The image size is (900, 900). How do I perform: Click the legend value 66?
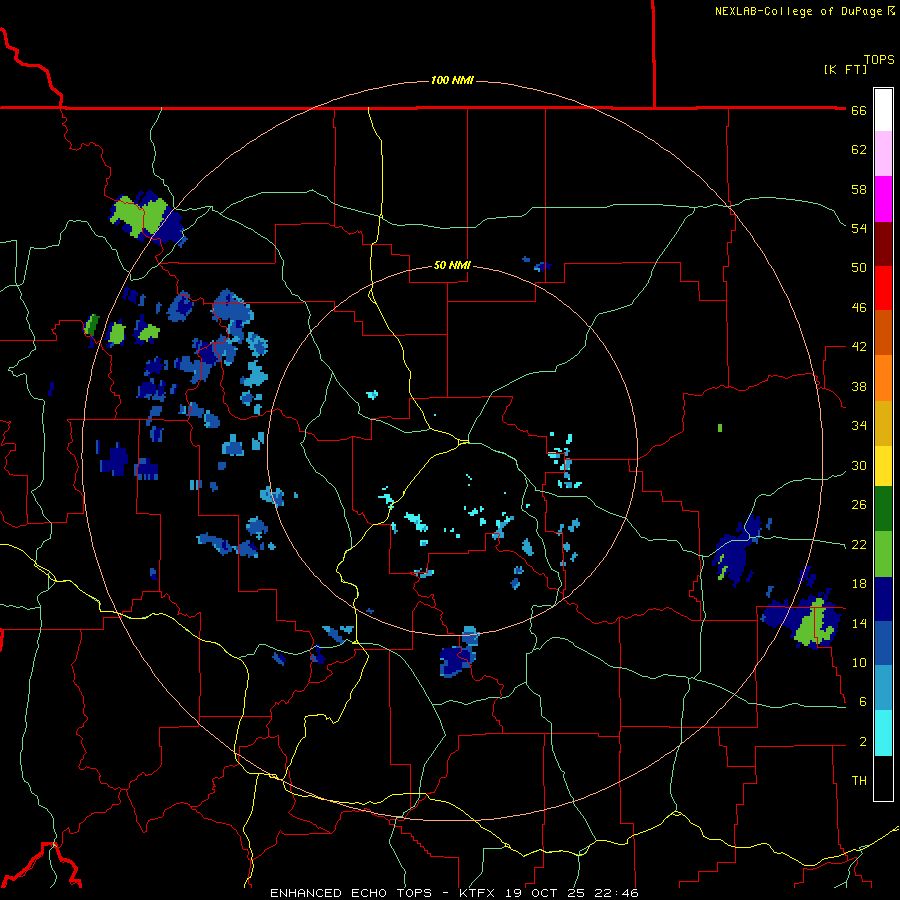click(x=859, y=110)
